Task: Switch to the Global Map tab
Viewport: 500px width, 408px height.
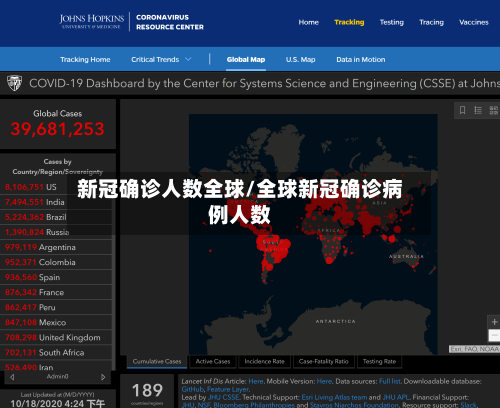Action: [246, 59]
